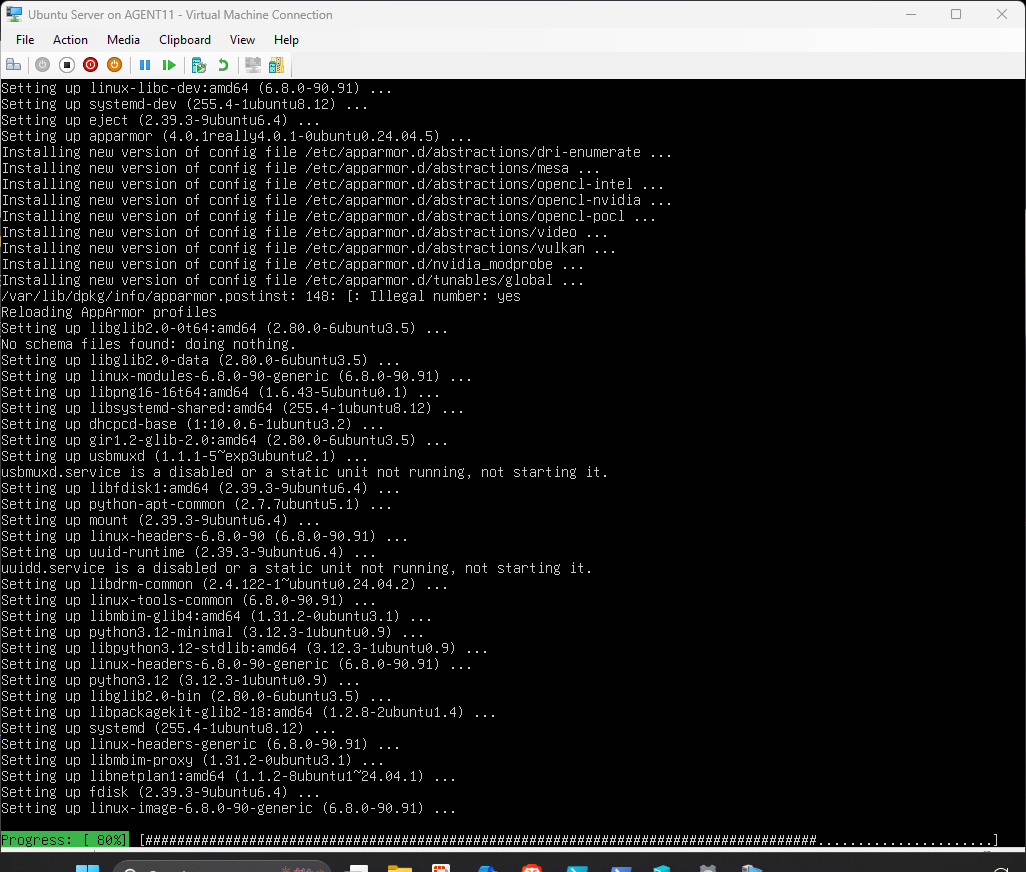Create a checkpoint via the toolbar icon

click(199, 65)
